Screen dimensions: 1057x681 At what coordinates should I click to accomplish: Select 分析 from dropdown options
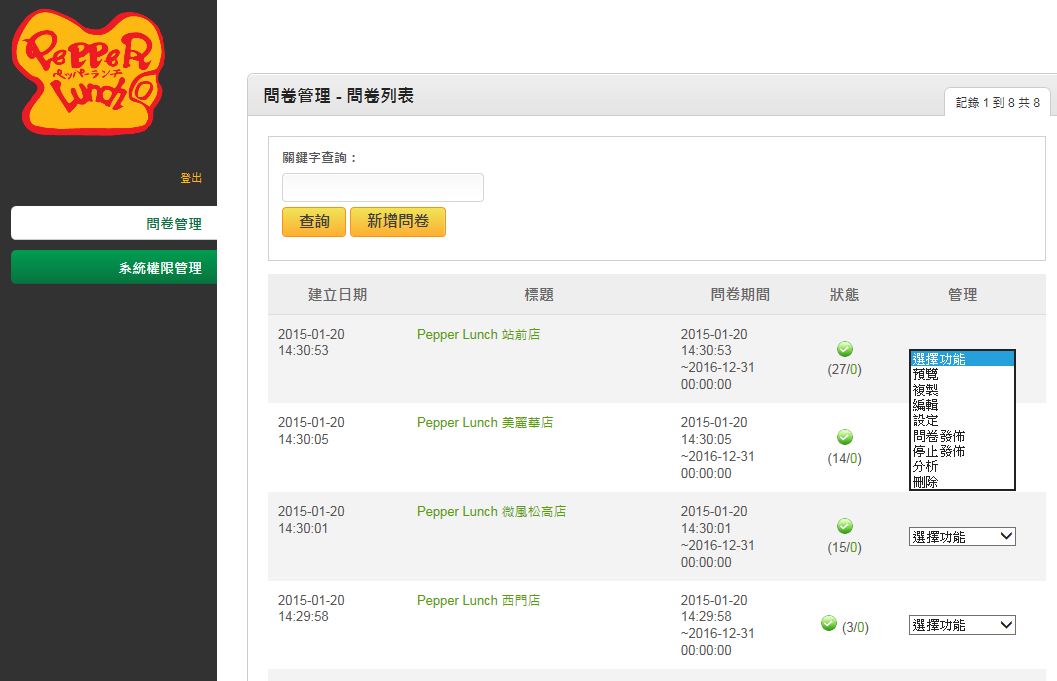(962, 467)
